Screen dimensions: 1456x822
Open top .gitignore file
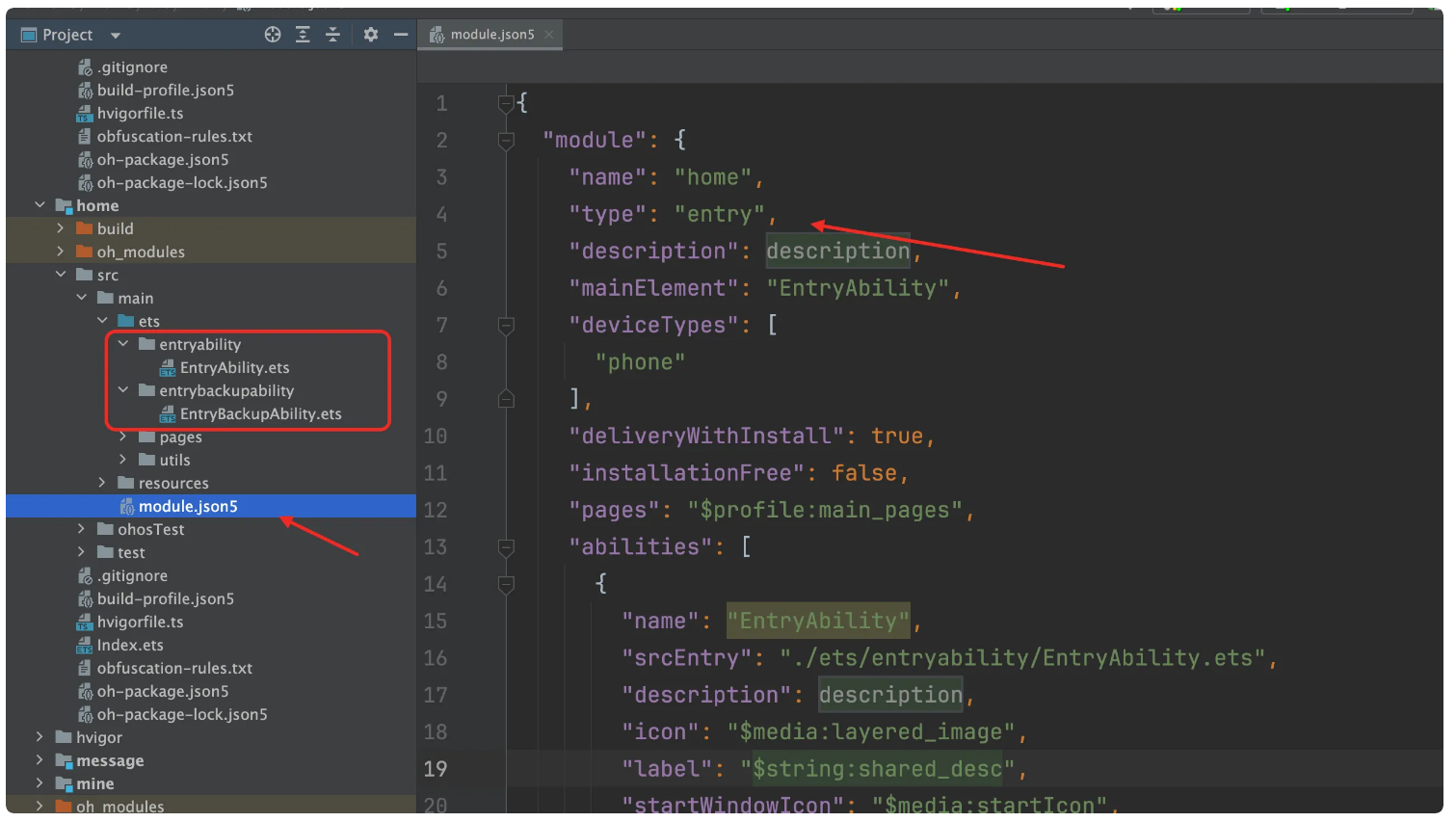(132, 66)
